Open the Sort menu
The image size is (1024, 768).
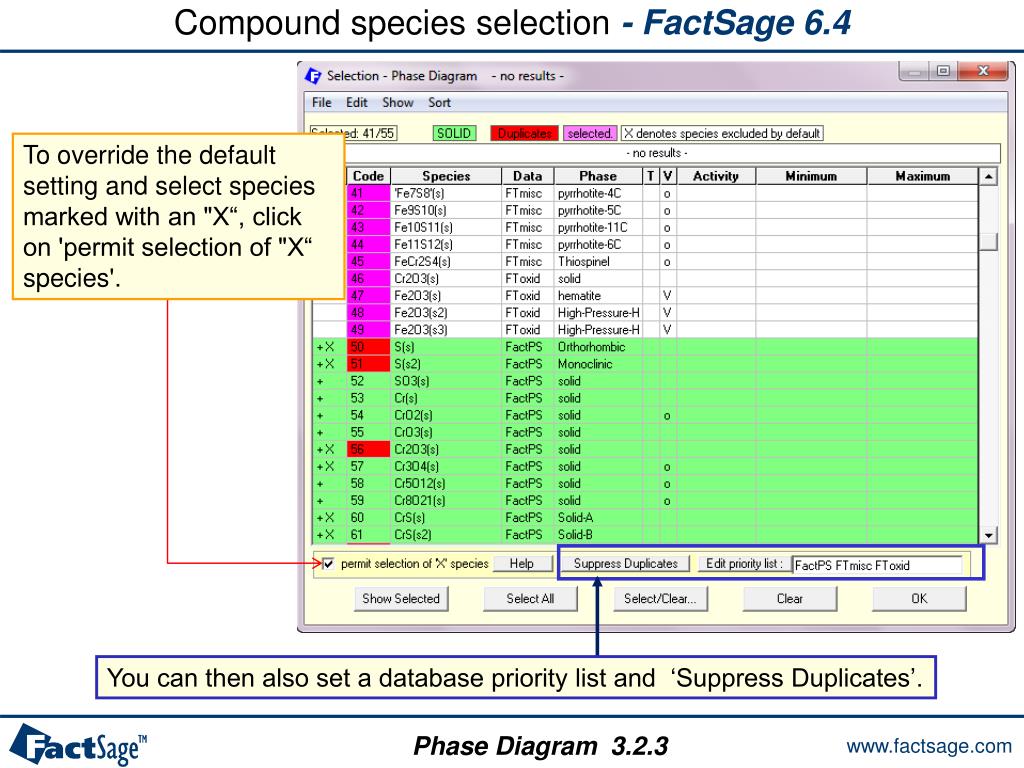coord(440,103)
